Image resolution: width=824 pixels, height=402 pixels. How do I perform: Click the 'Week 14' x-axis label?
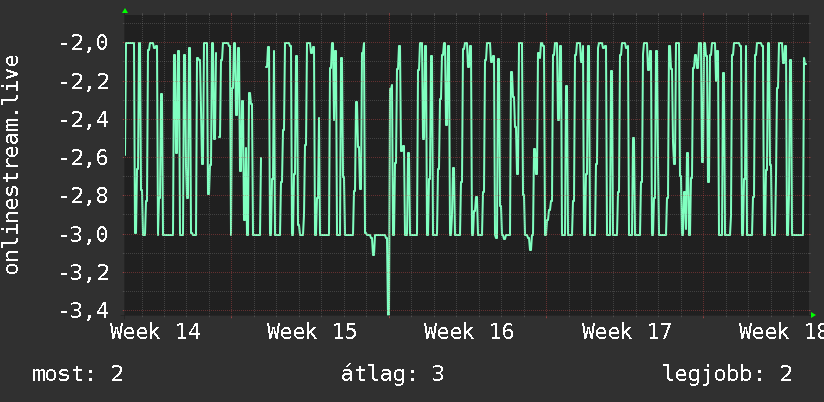pyautogui.click(x=155, y=332)
